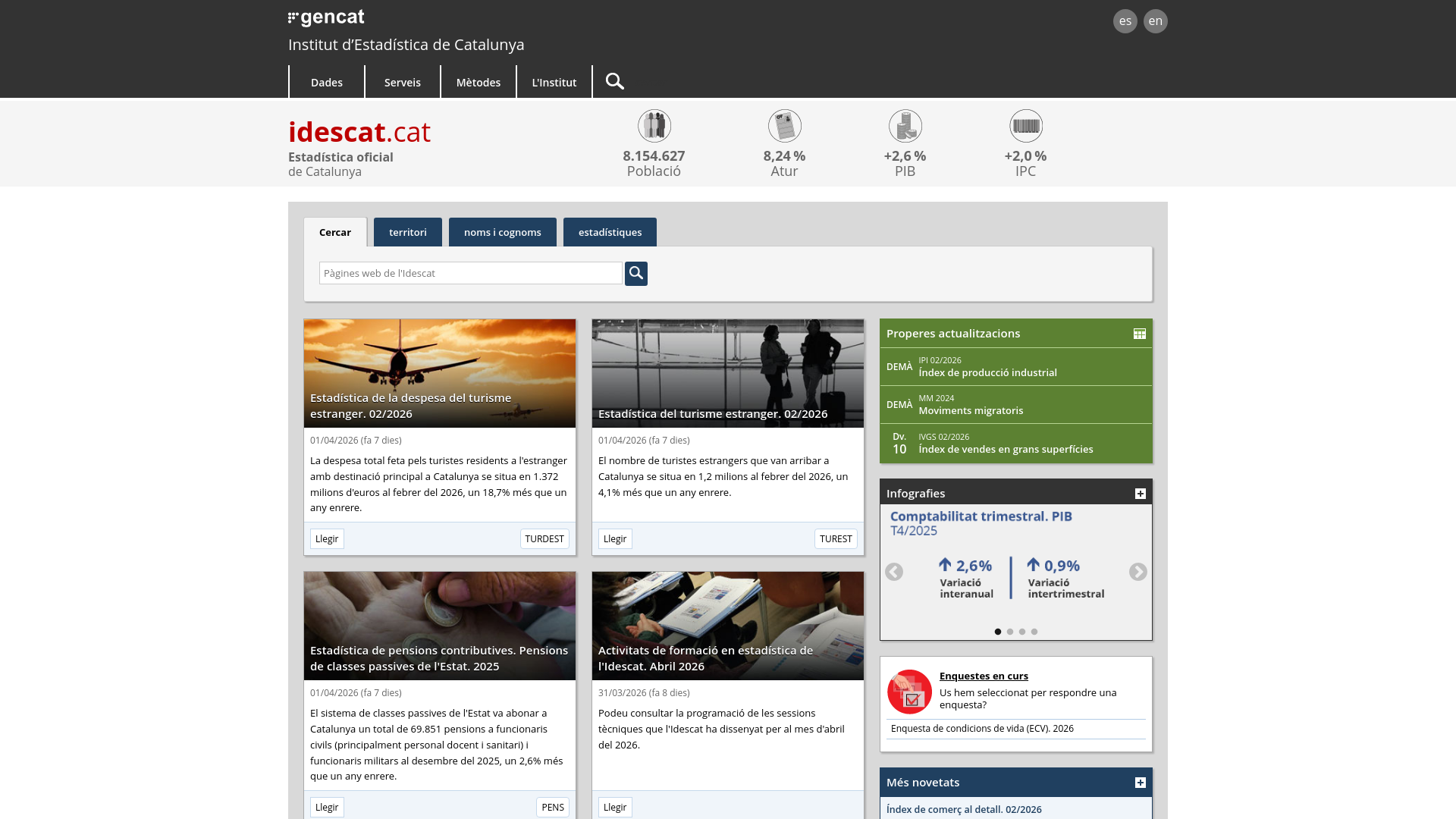
Task: Click Llegir on turisme estranger card
Action: point(615,538)
